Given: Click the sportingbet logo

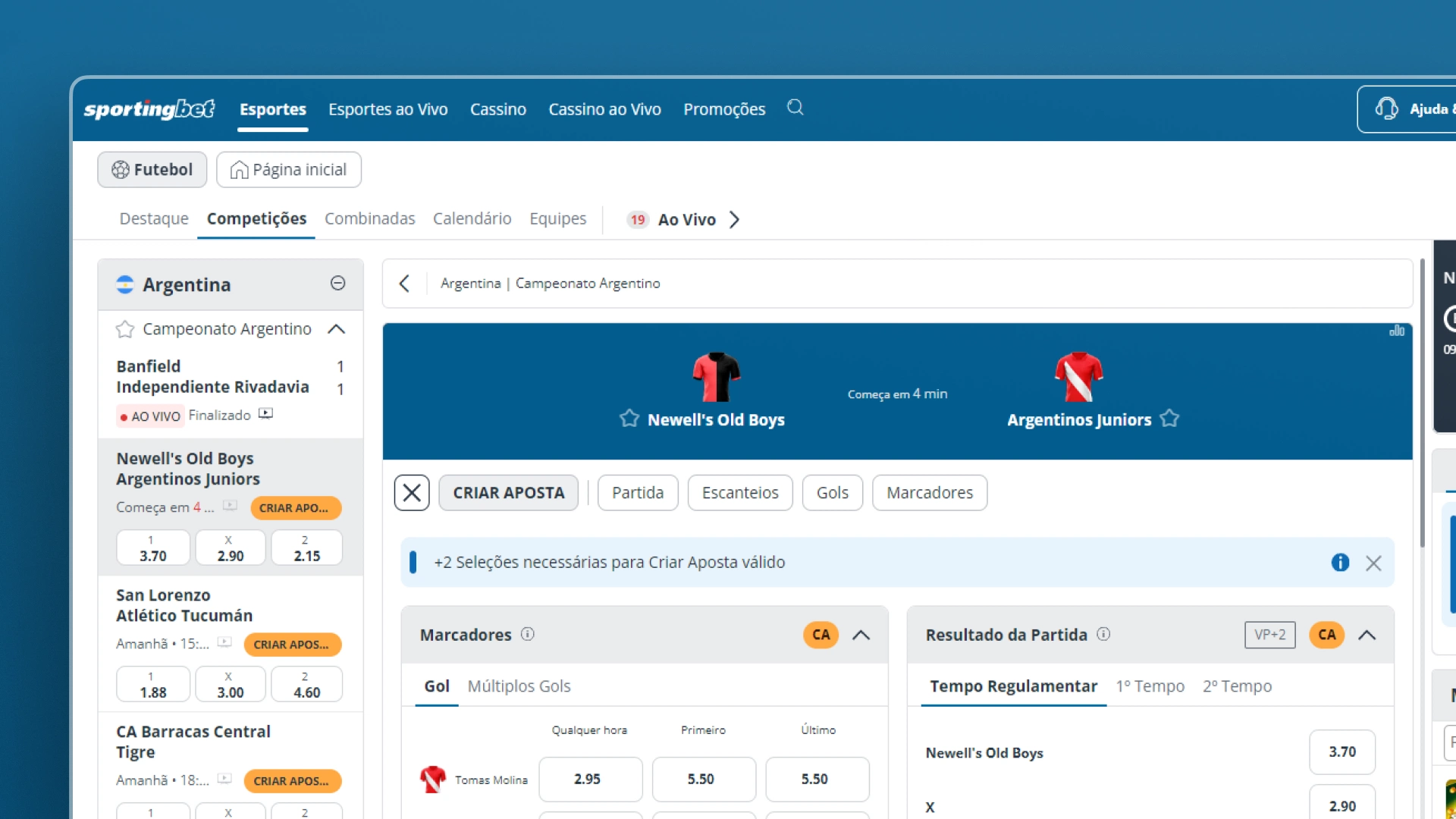Looking at the screenshot, I should 149,109.
